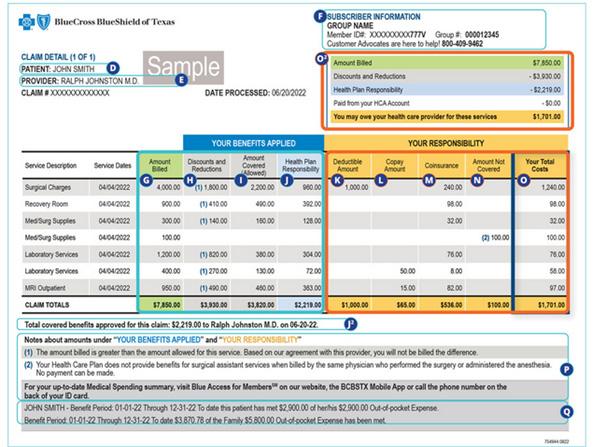Viewport: 606px width, 447px height.
Task: Click the 'For your up-to-date Medical Spending summary' paragraph
Action: point(266,391)
